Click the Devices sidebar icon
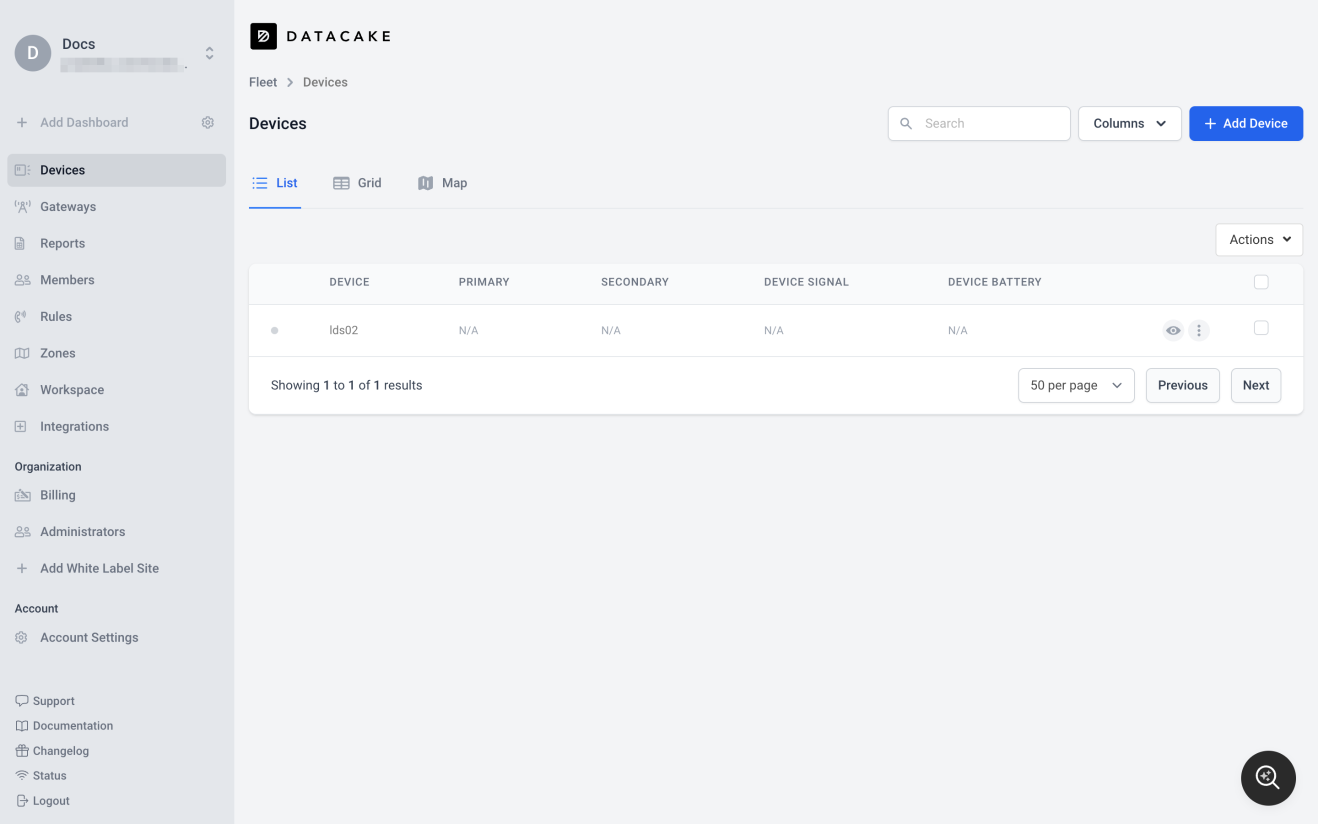 [22, 170]
